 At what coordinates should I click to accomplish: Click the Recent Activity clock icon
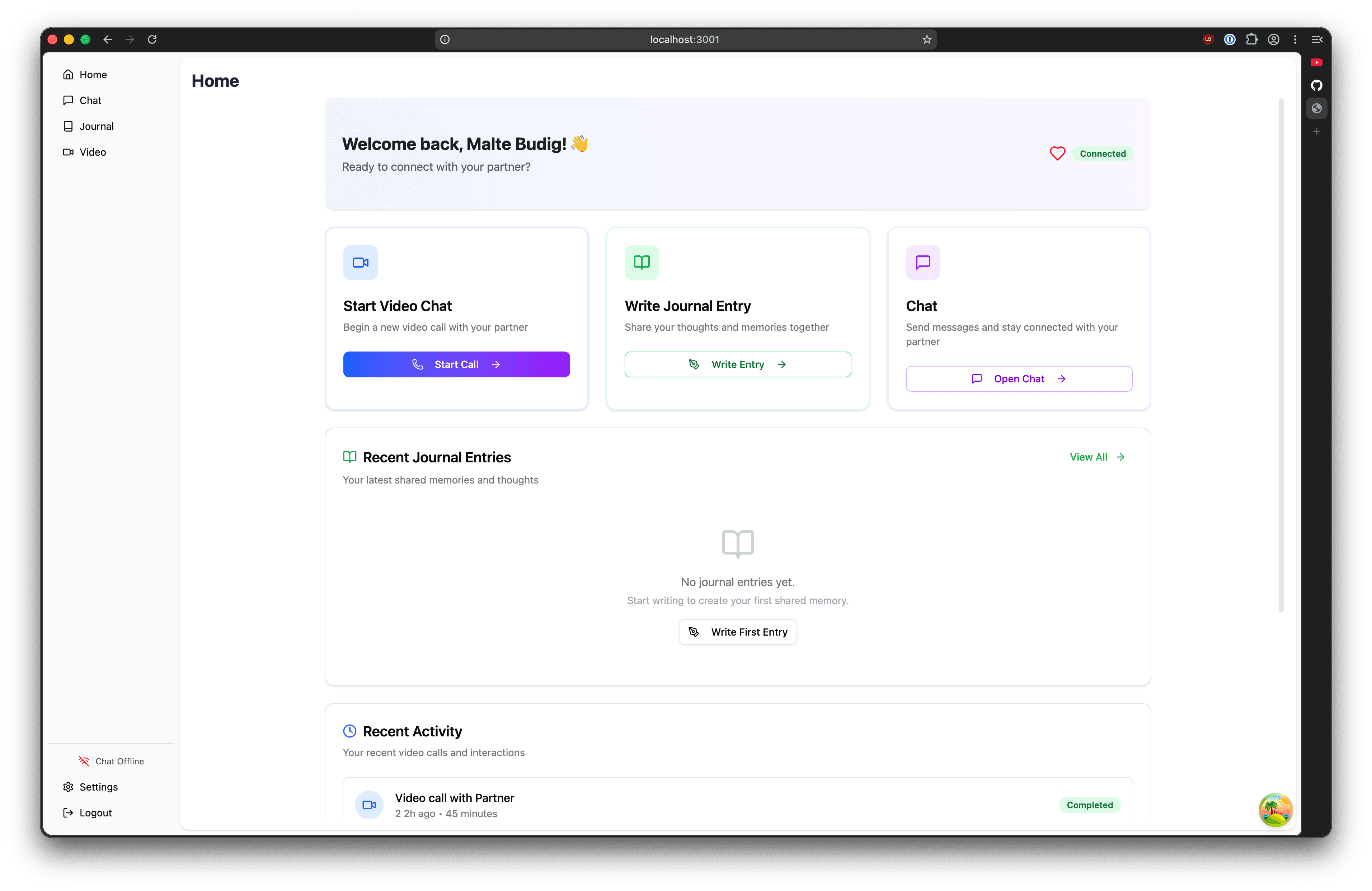pos(349,731)
